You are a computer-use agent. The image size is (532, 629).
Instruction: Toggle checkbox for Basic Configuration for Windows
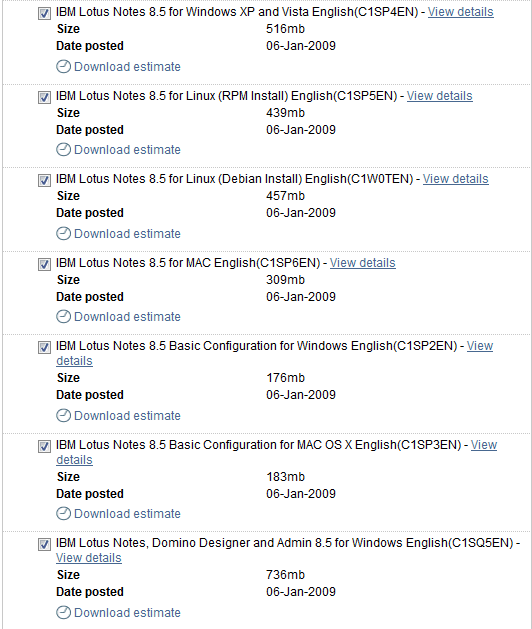[45, 347]
